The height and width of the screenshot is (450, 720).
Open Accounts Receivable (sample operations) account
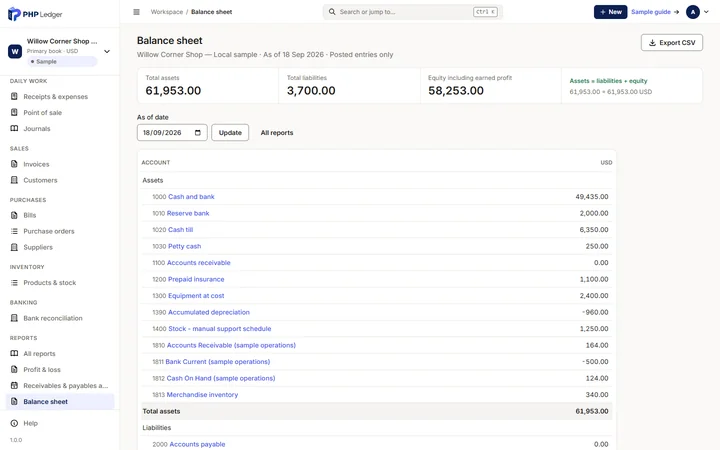coord(231,345)
